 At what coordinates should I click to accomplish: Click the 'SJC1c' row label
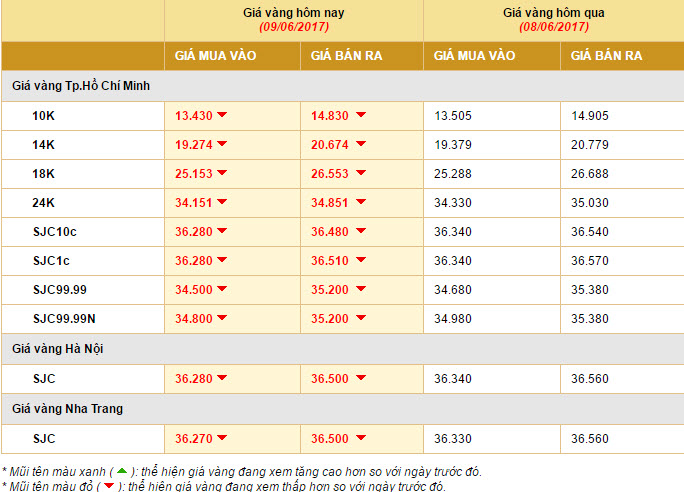click(51, 261)
